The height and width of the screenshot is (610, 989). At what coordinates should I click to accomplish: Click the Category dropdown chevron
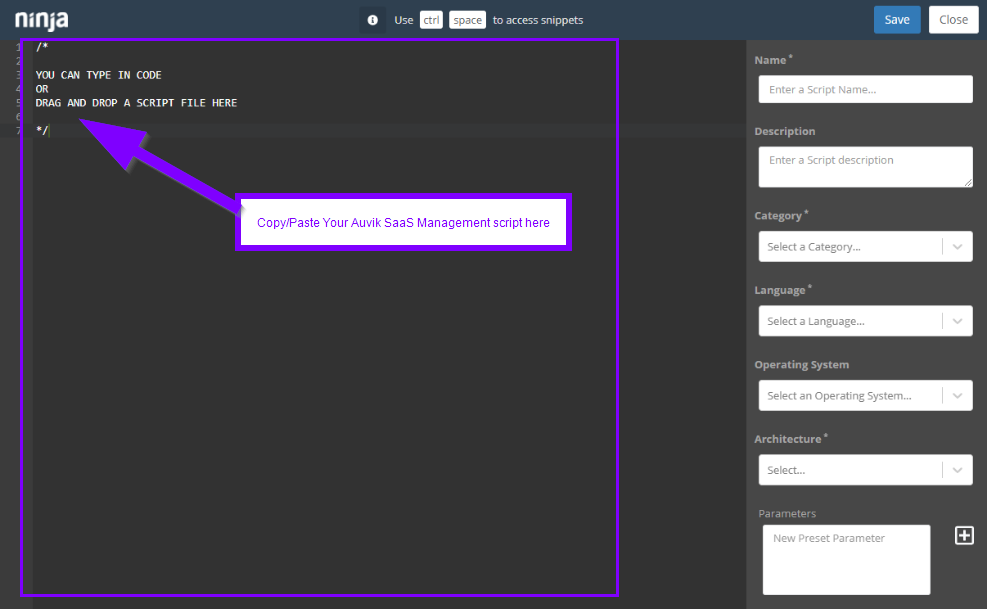click(958, 246)
